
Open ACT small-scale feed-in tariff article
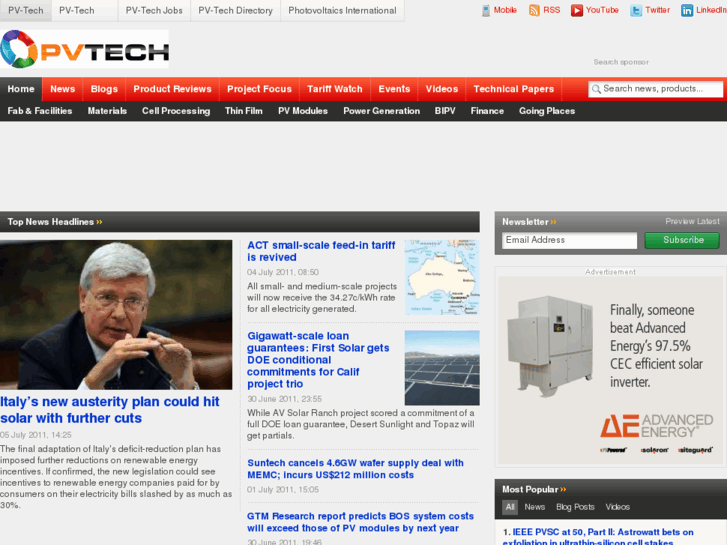point(321,251)
